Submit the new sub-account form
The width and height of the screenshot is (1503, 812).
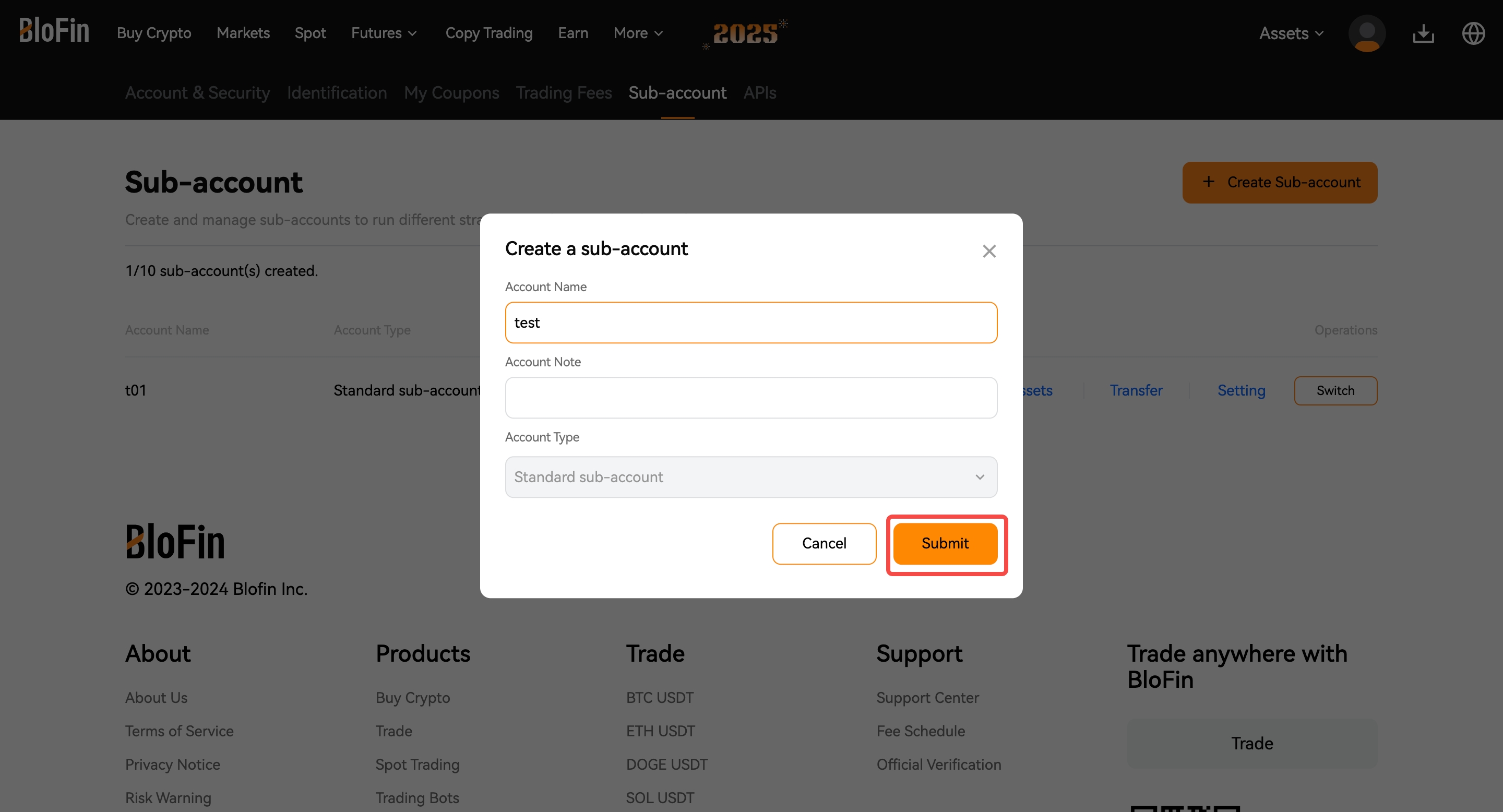[x=945, y=543]
